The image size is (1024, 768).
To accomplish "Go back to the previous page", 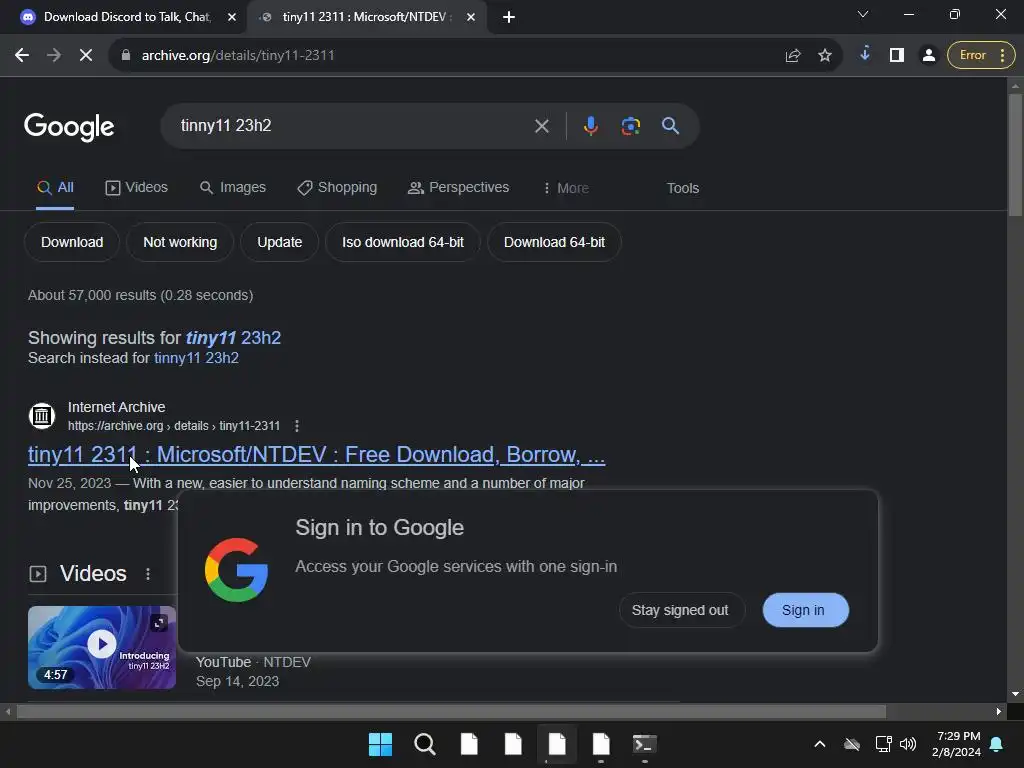I will point(22,56).
